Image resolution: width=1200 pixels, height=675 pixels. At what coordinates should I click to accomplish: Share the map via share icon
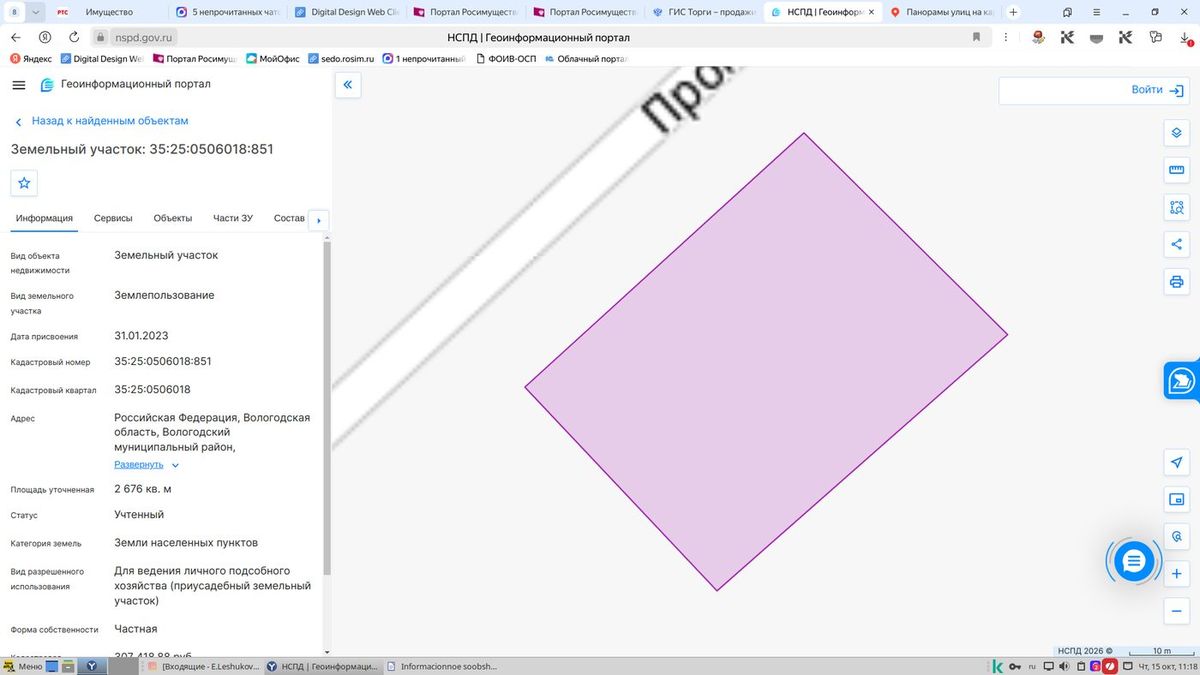tap(1176, 244)
